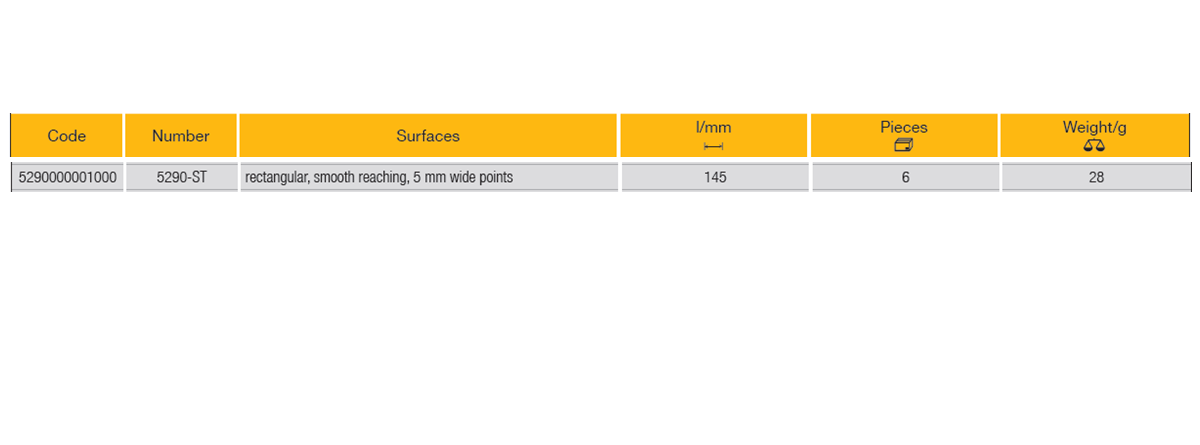1200x445 pixels.
Task: Click the weight value 28
Action: 1096,178
